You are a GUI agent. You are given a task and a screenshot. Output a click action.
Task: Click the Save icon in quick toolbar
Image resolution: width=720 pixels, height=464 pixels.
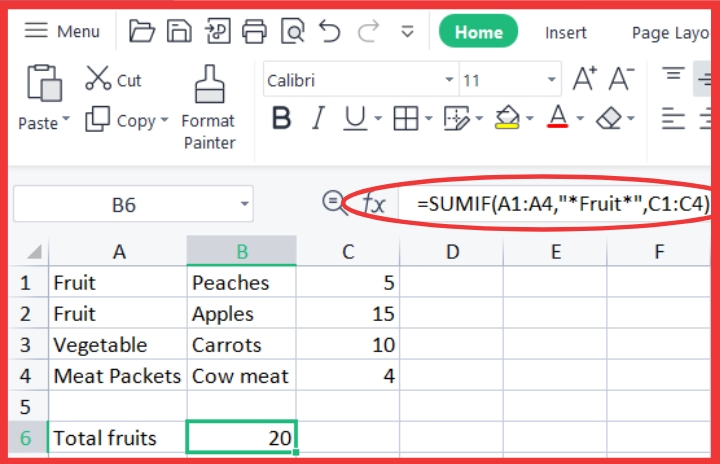tap(180, 32)
